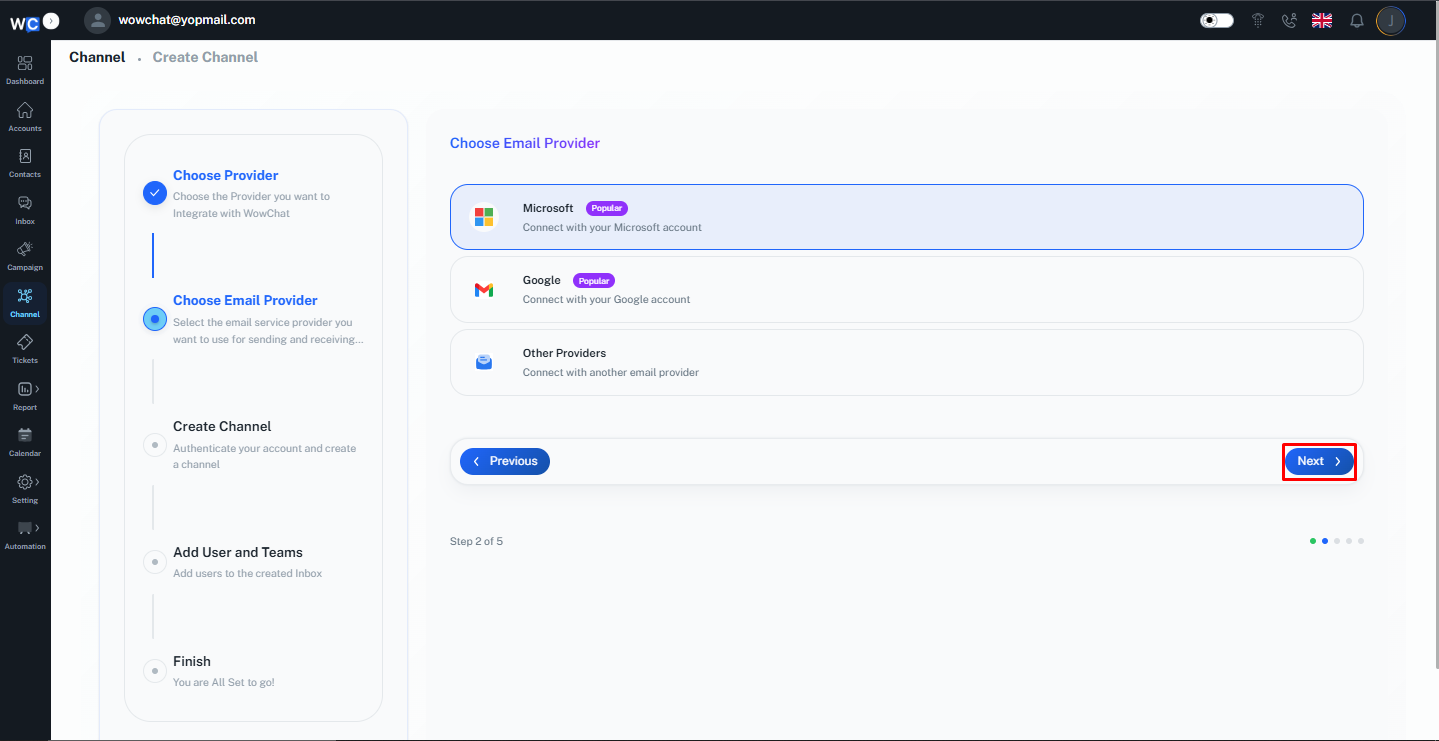The image size is (1439, 741).
Task: Open Calendar from the sidebar
Action: click(x=25, y=435)
